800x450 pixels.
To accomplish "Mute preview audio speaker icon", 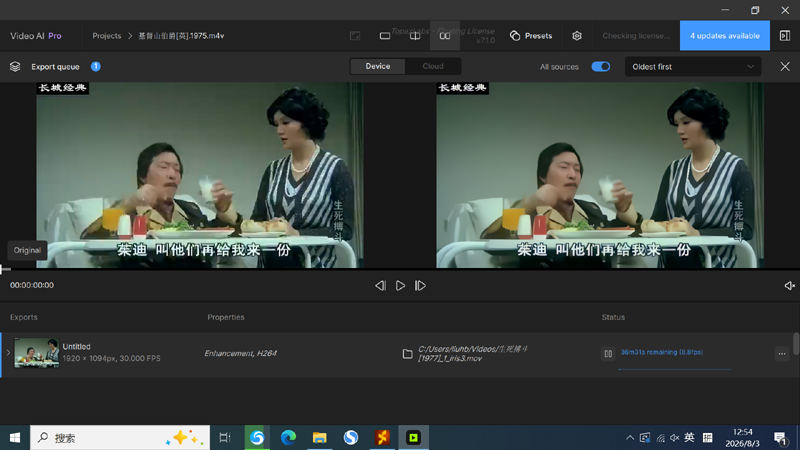I will point(789,286).
